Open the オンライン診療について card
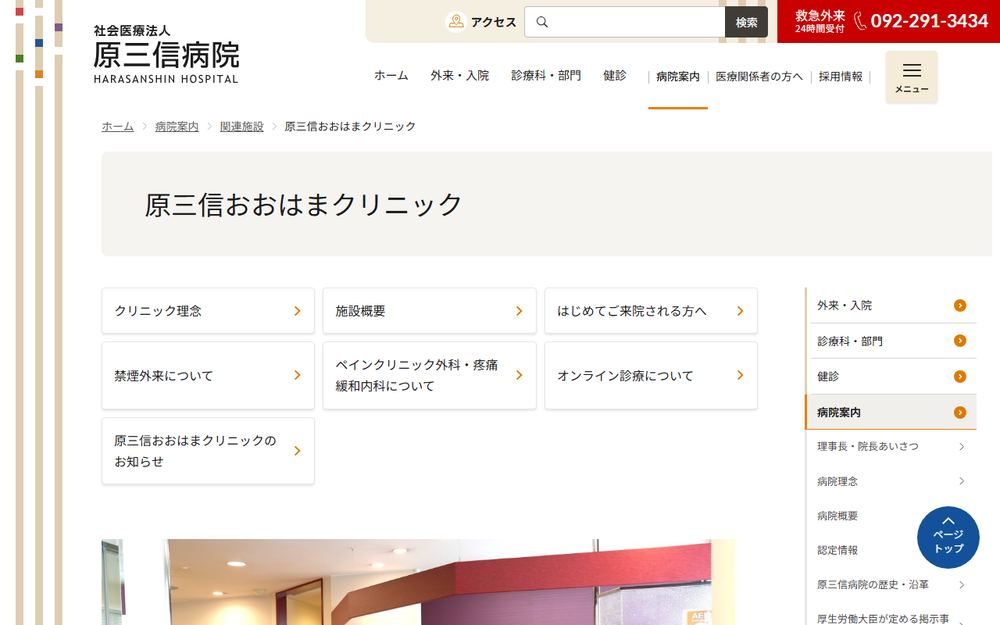The image size is (1000, 625). point(651,375)
